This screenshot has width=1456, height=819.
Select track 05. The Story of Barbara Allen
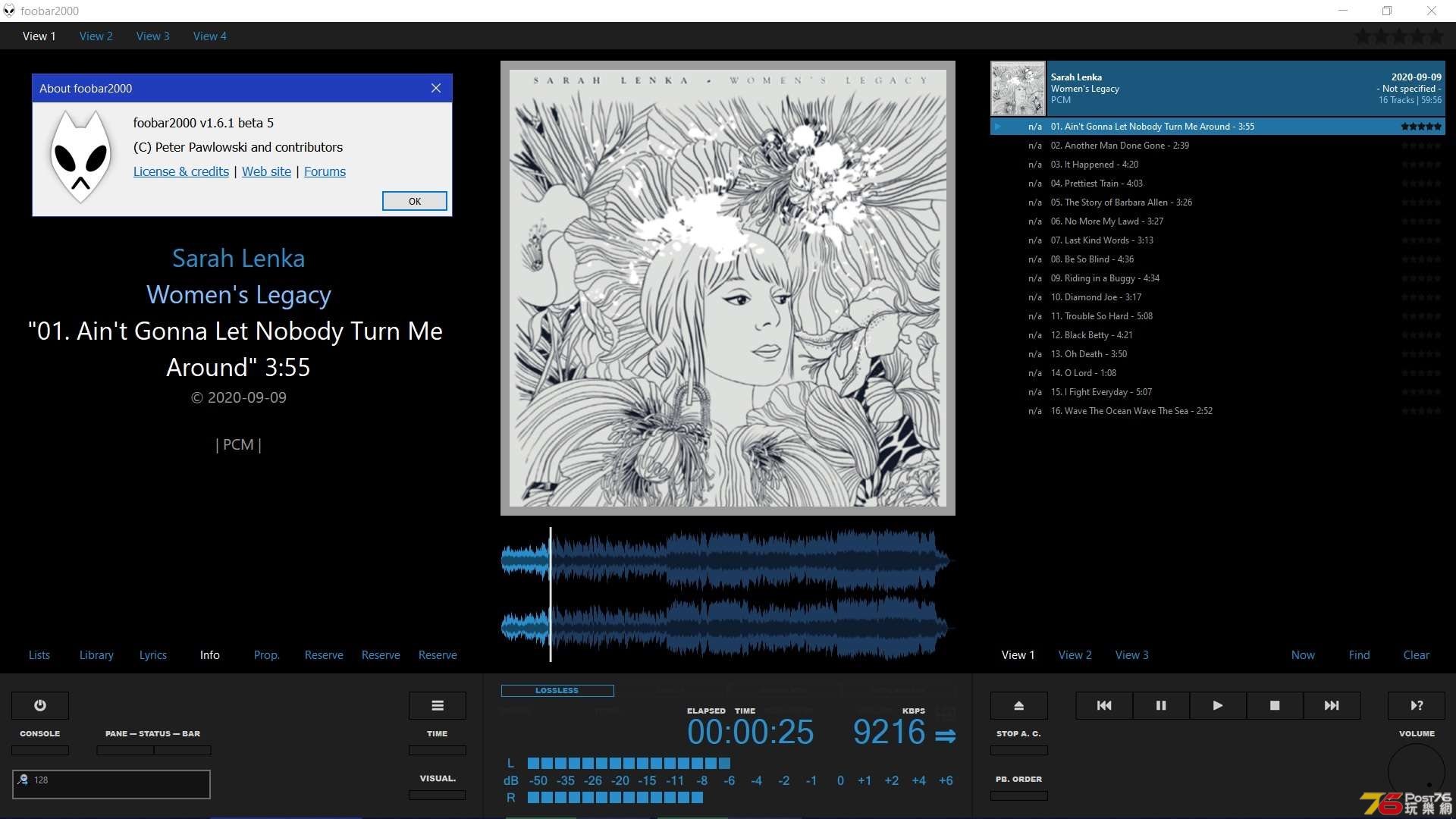click(x=1217, y=202)
